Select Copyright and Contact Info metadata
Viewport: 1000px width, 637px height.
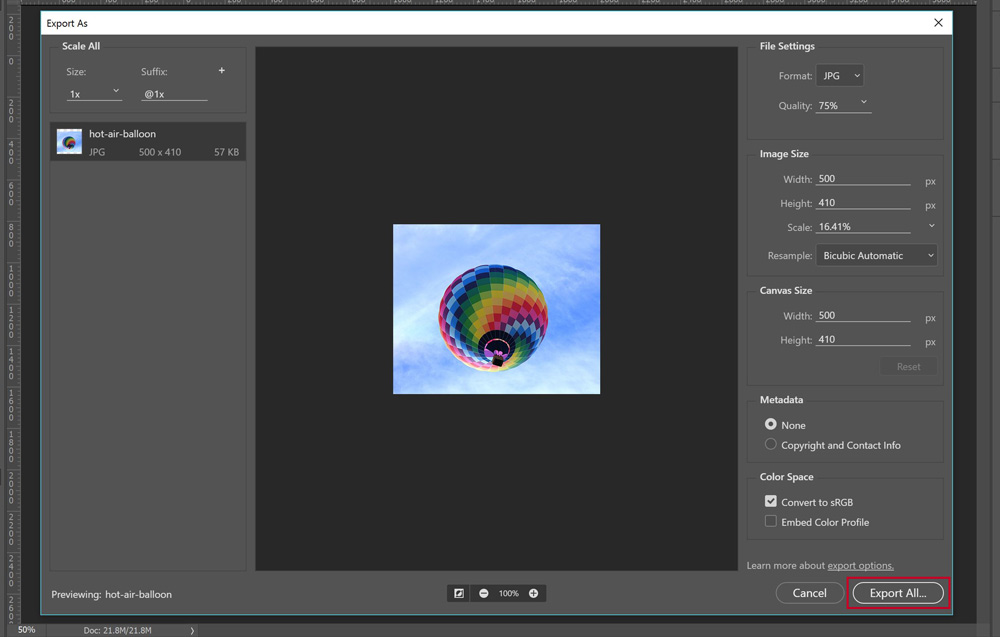tap(770, 444)
